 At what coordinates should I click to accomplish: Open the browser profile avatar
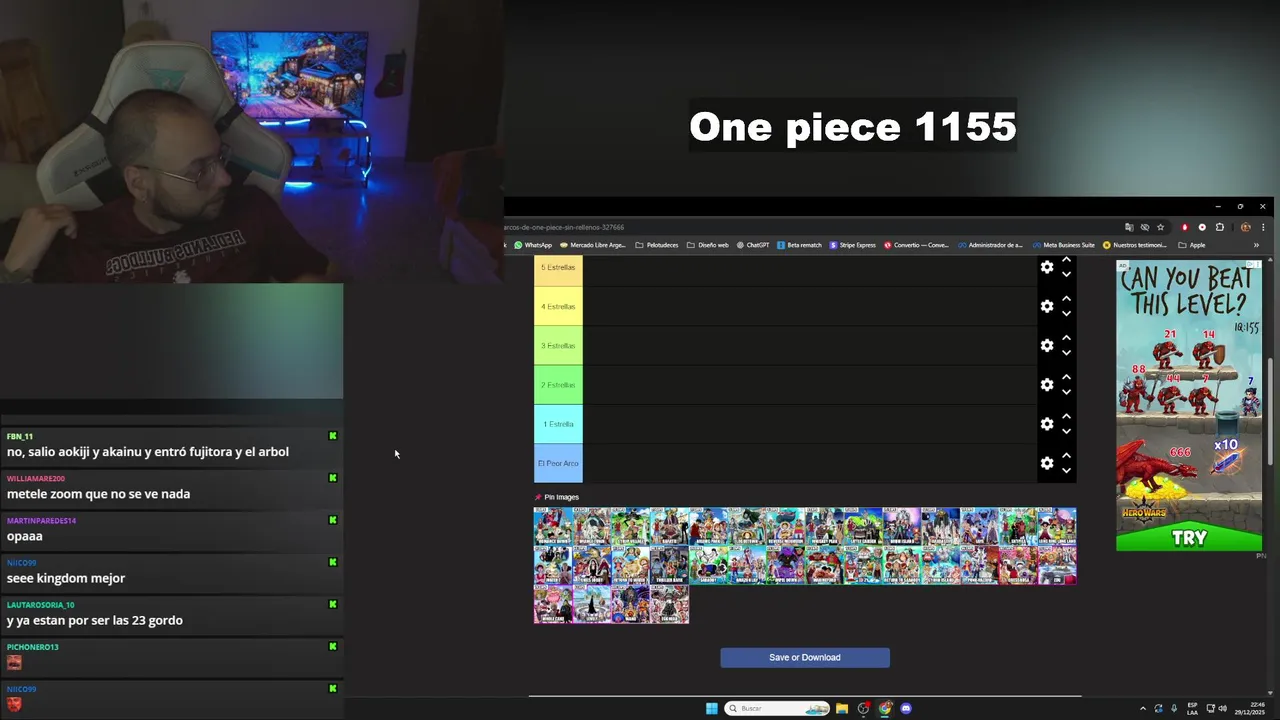point(1246,227)
